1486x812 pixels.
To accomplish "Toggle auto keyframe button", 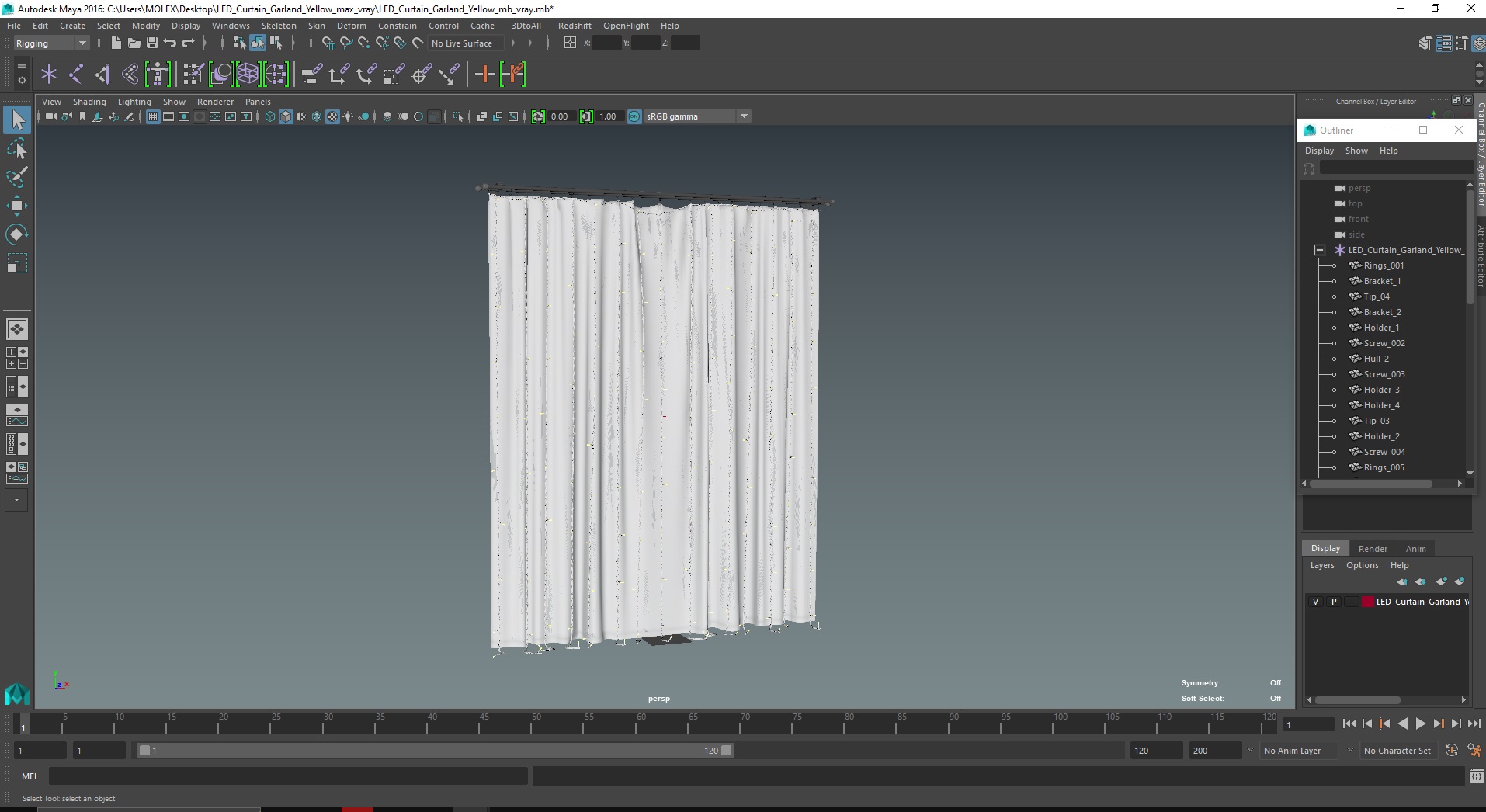I will pyautogui.click(x=1452, y=751).
